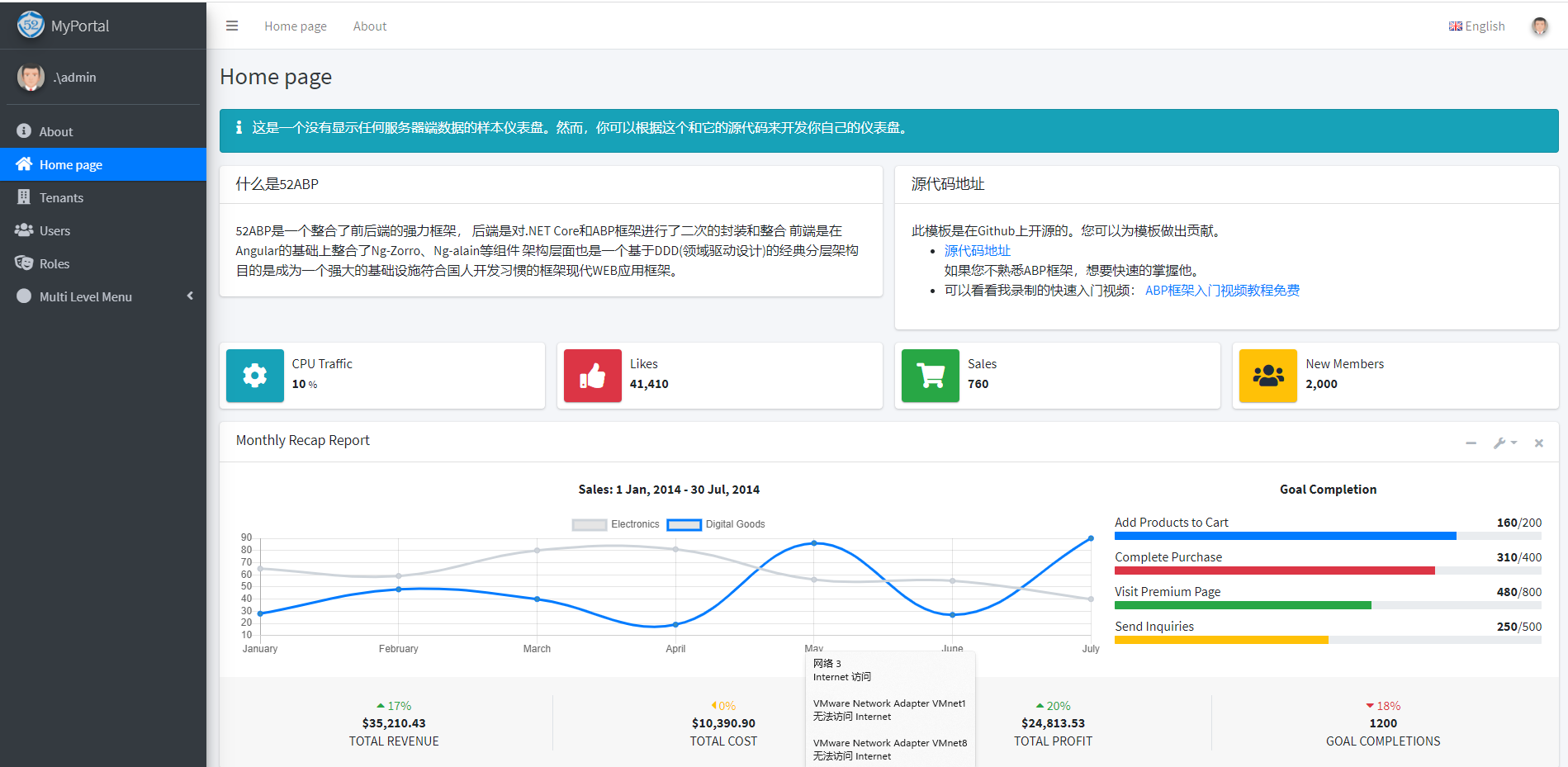Viewport: 1568px width, 767px height.
Task: Expand the Multi Level Menu item
Action: (x=103, y=296)
